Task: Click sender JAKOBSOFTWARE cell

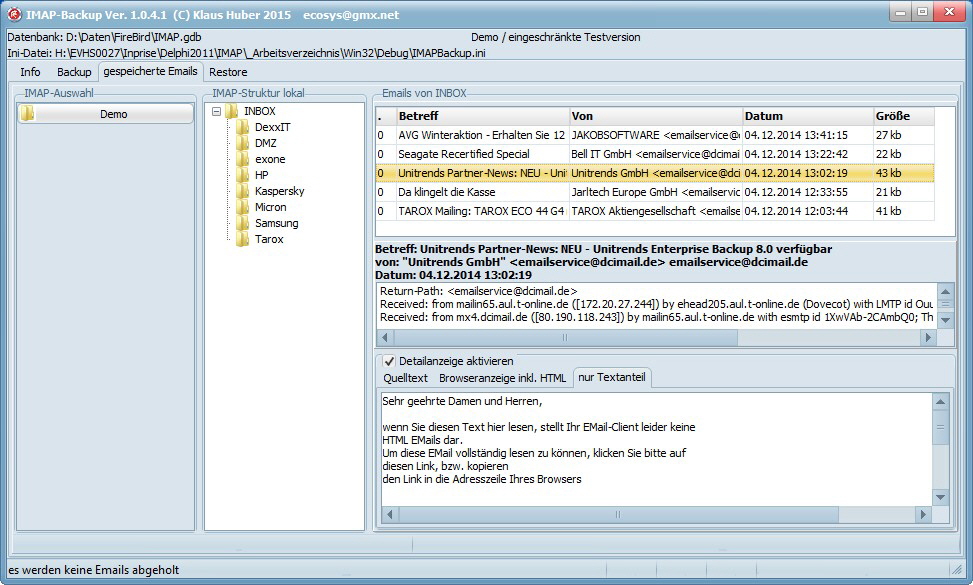Action: pos(655,135)
